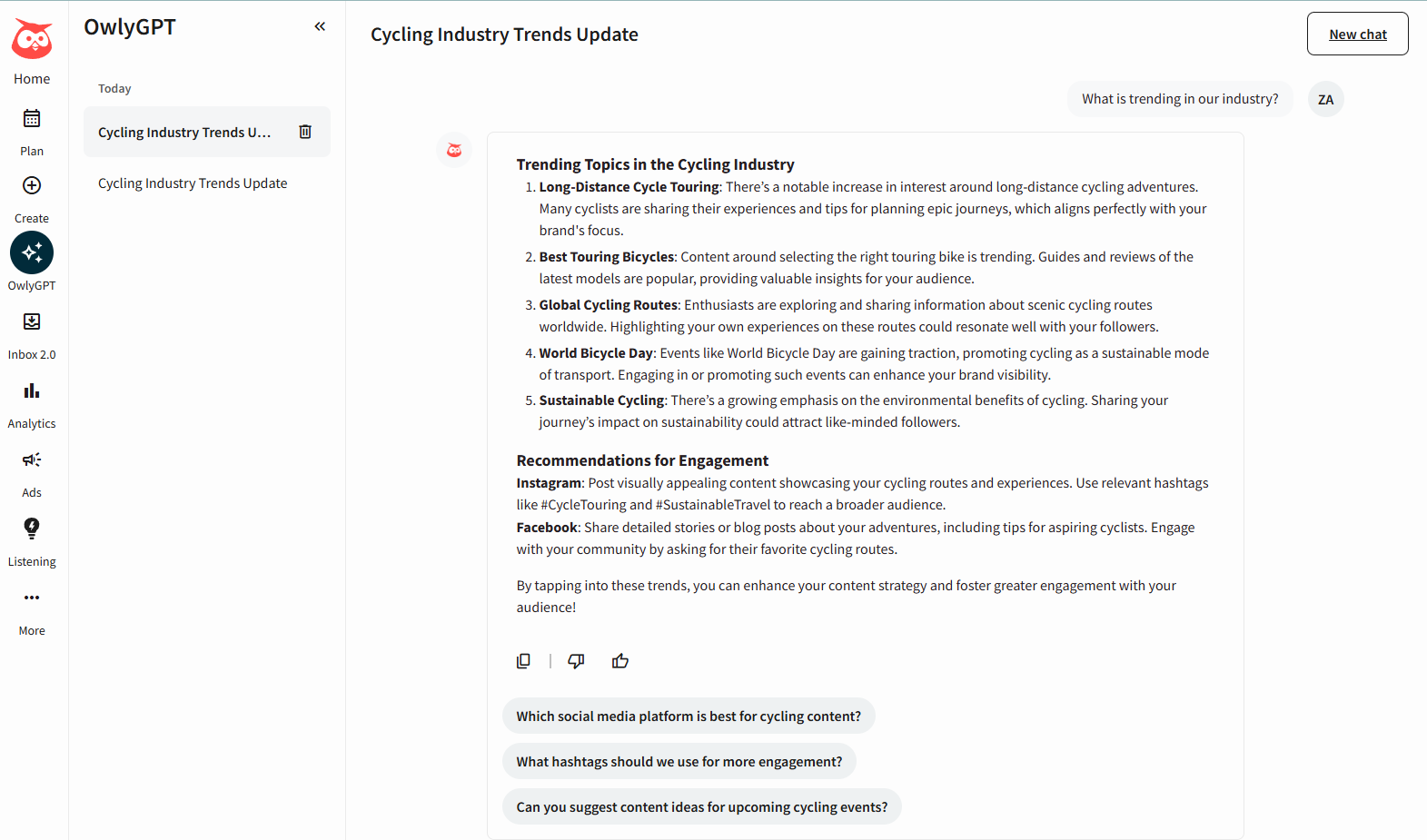Click the Create plus icon
This screenshot has height=840, width=1427.
tap(32, 186)
